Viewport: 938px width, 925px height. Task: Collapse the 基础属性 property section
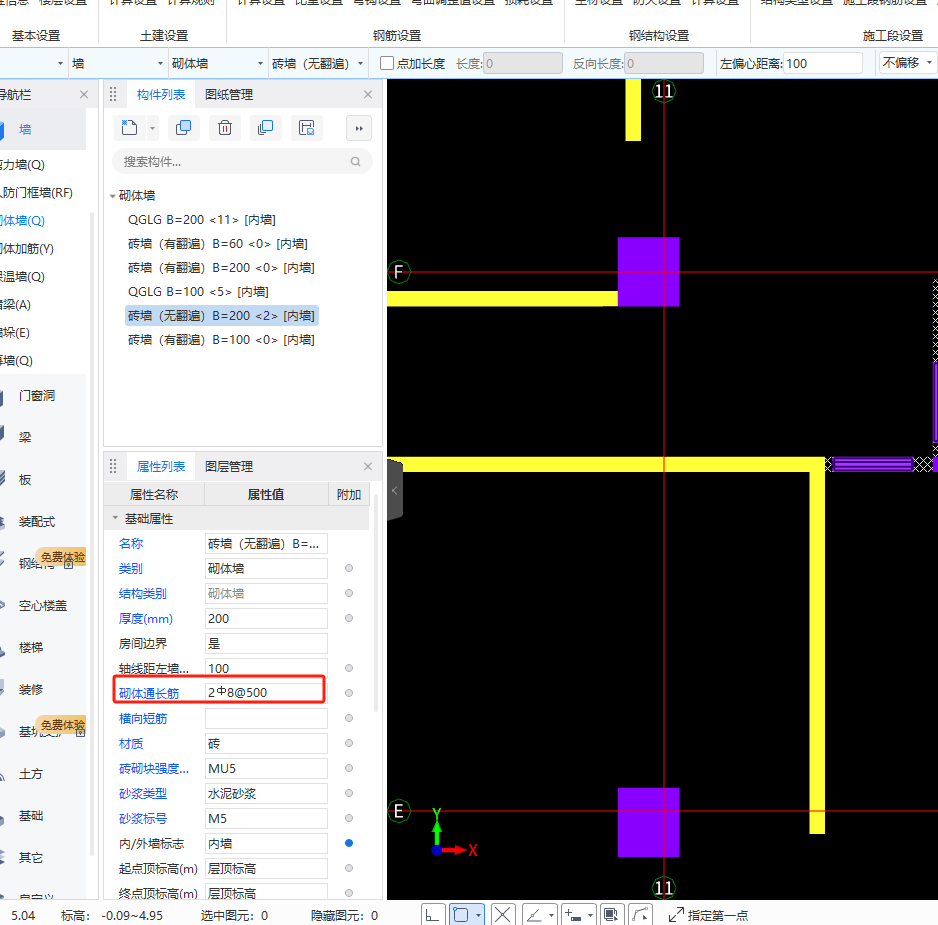click(115, 518)
